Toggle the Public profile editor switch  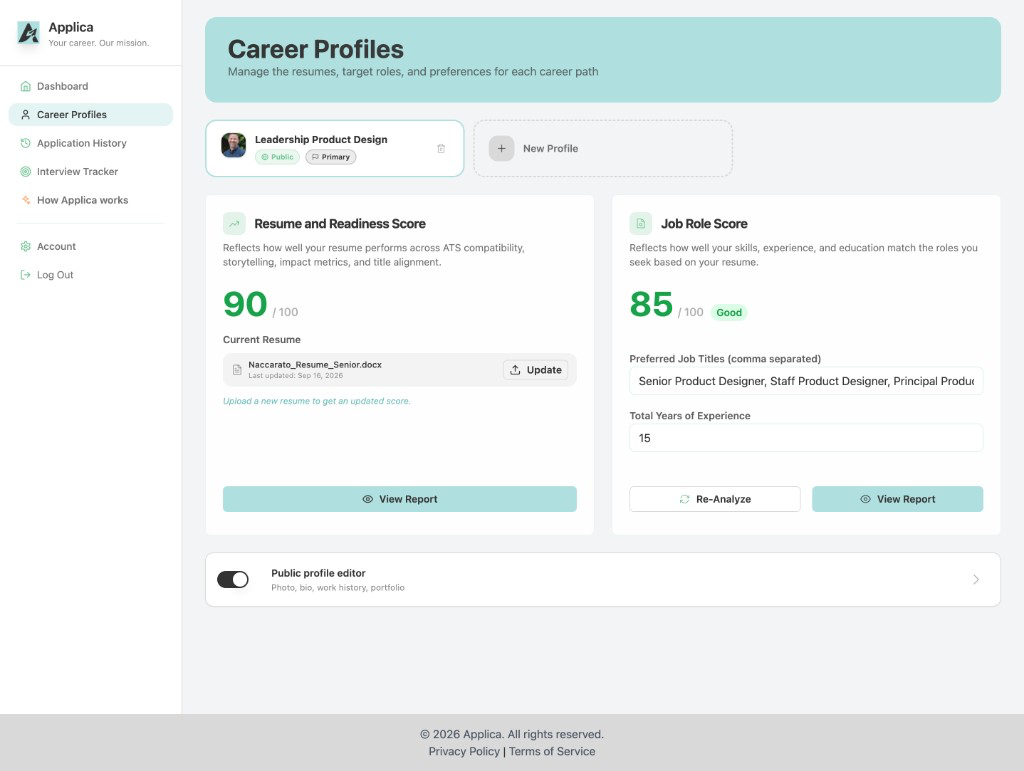point(233,580)
